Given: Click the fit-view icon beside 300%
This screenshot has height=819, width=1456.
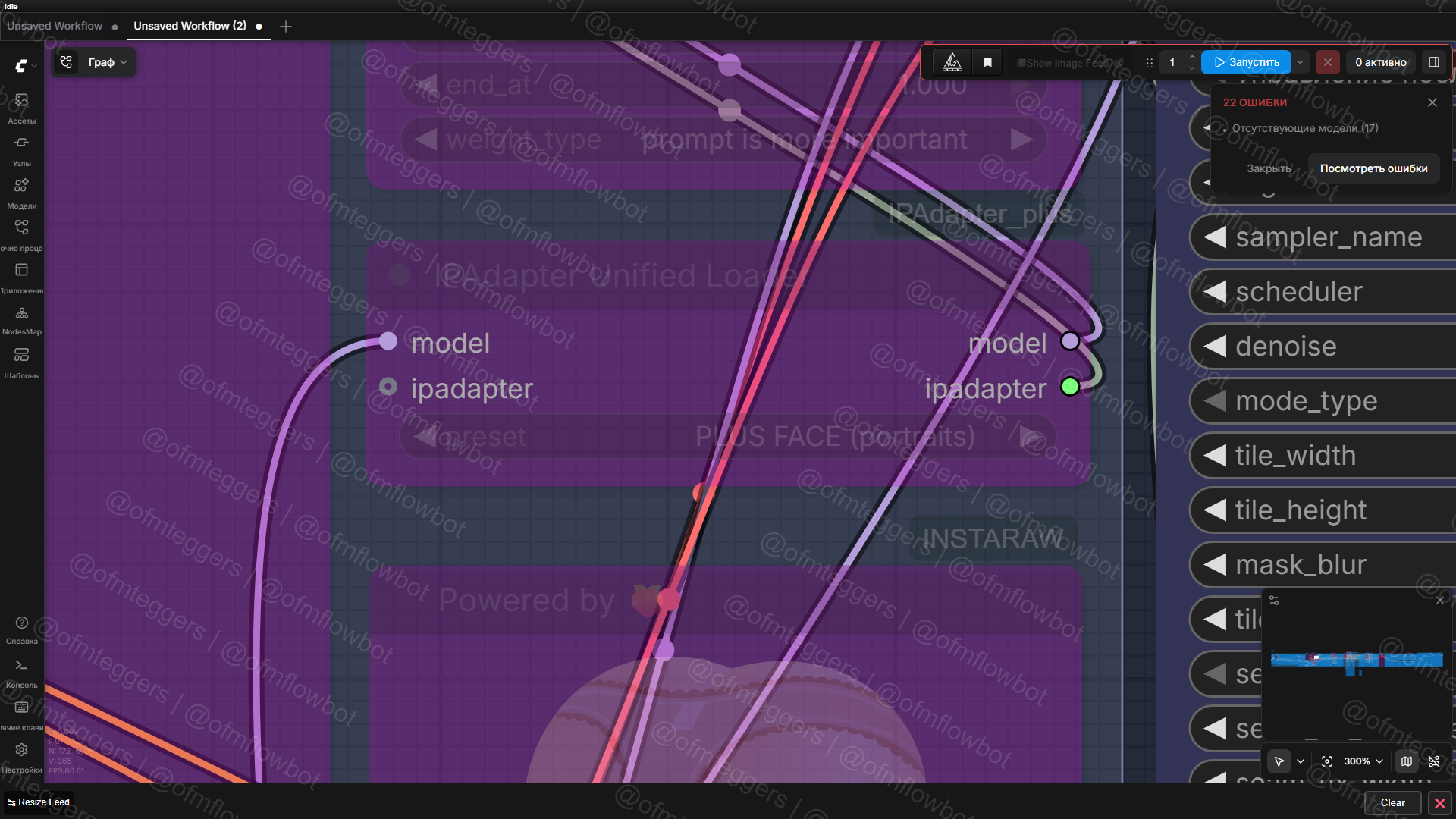Looking at the screenshot, I should (1327, 761).
